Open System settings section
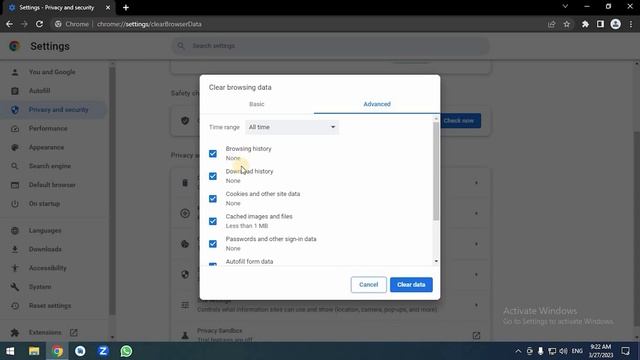Screen dimensions: 640x360 click(40, 287)
